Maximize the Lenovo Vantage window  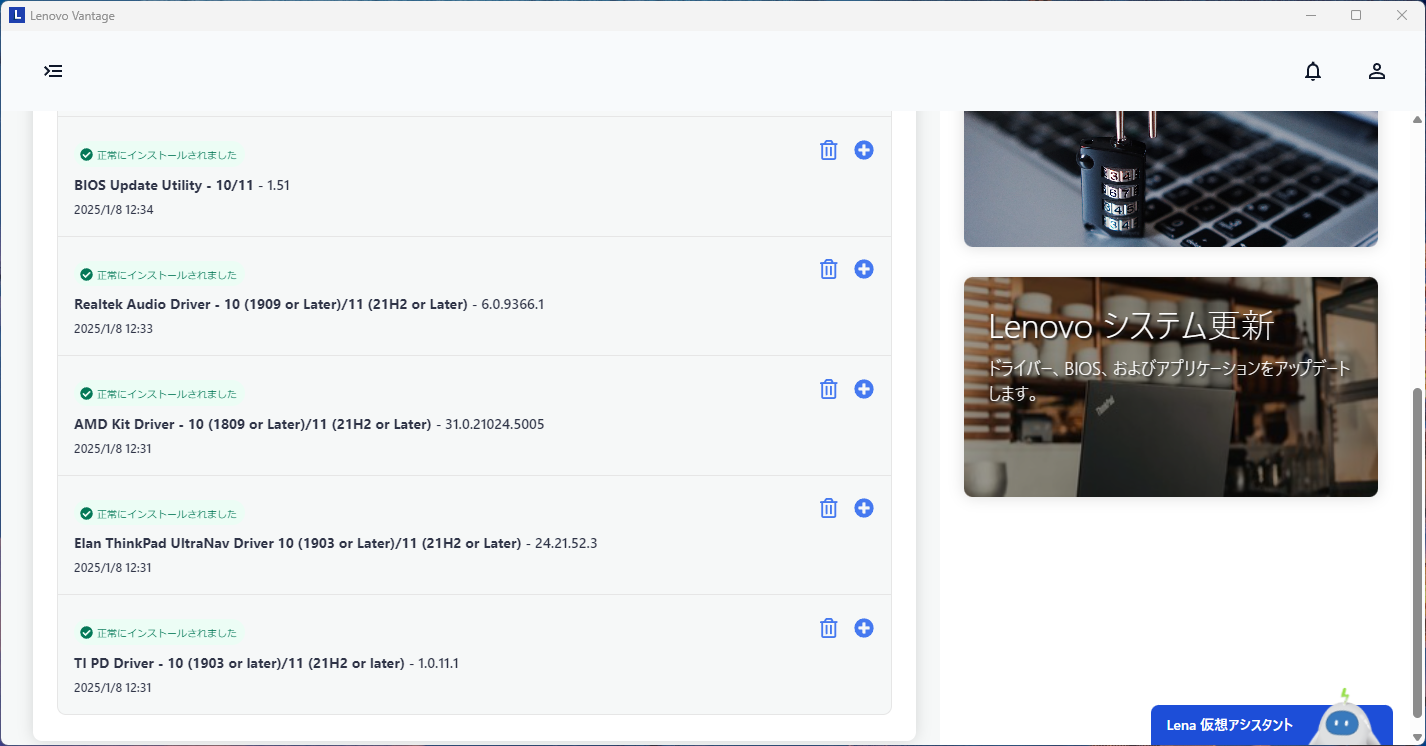1356,15
